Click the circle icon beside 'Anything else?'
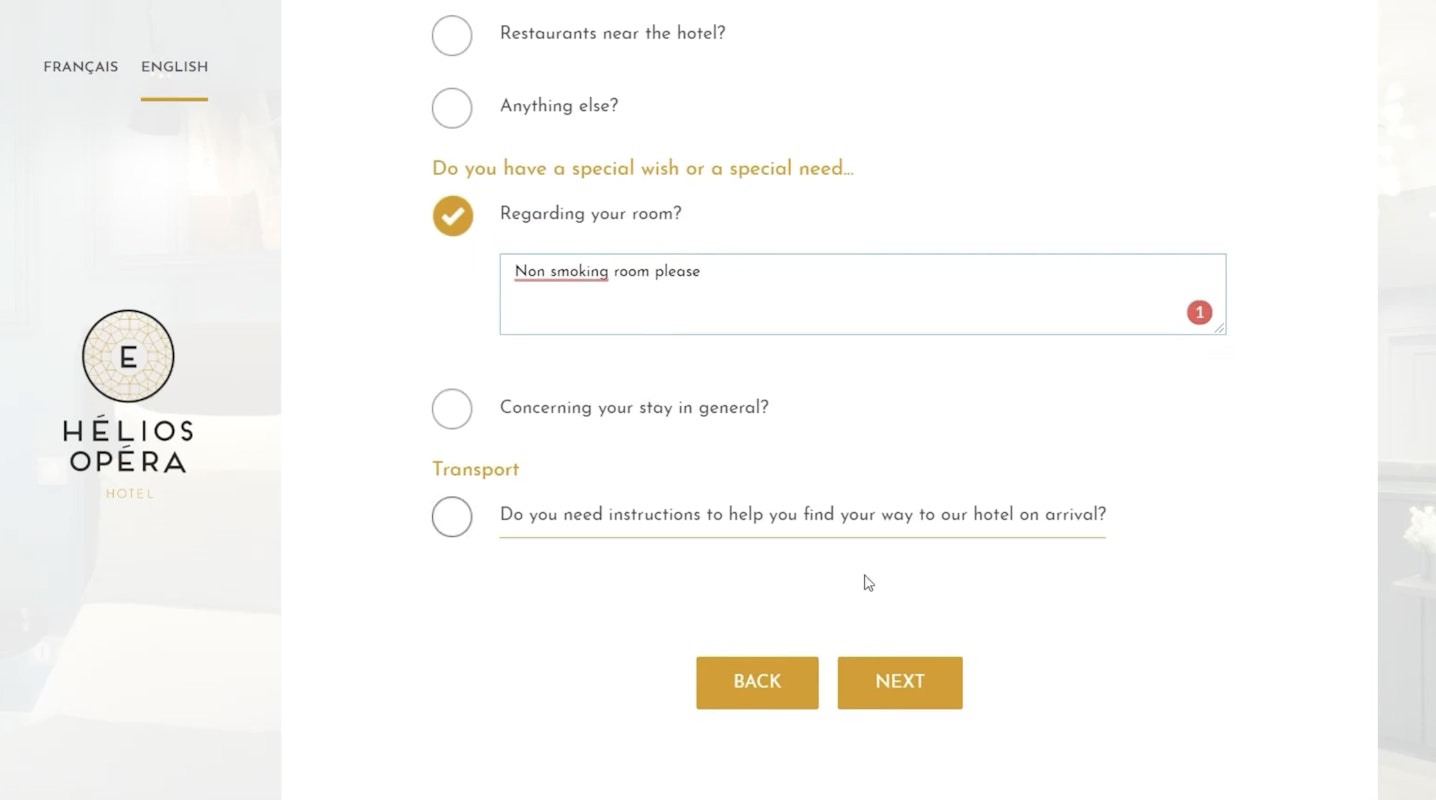This screenshot has height=800, width=1436. [x=452, y=107]
